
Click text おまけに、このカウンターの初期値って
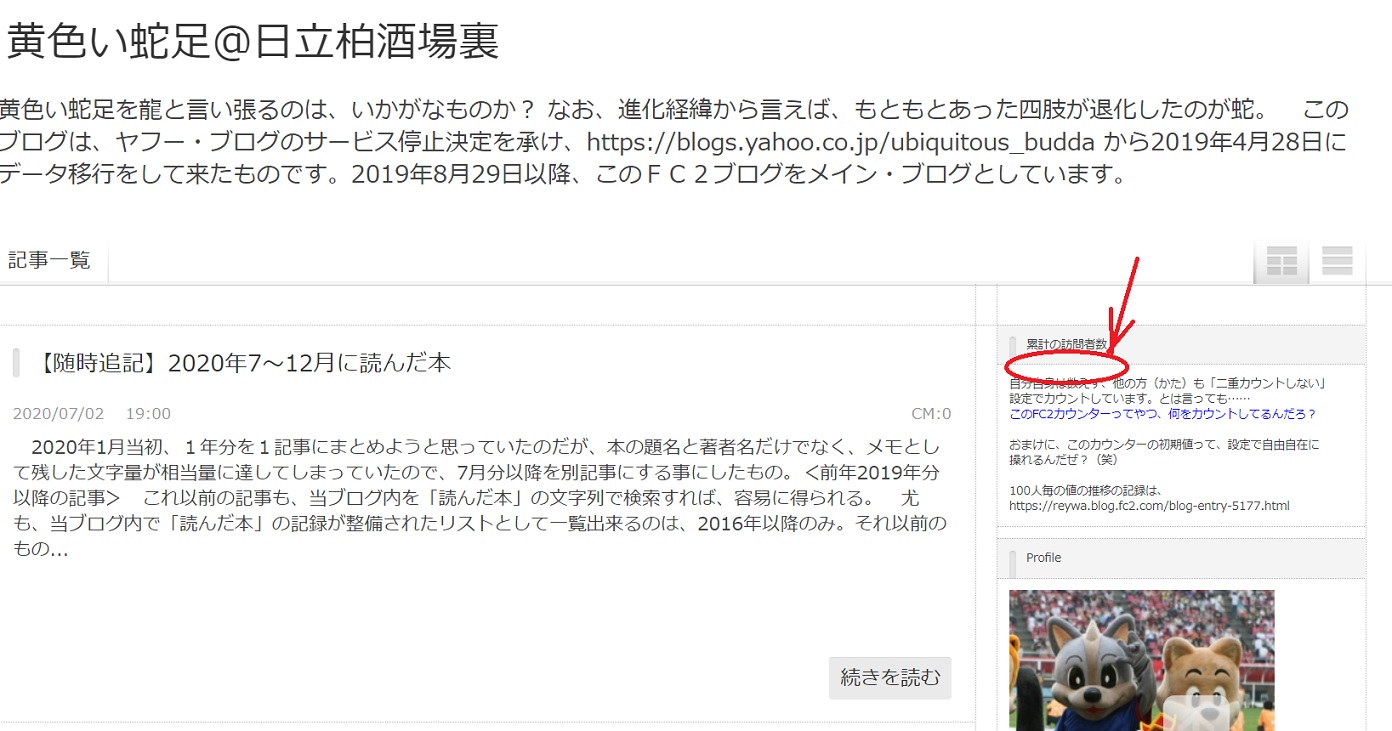pos(1164,452)
